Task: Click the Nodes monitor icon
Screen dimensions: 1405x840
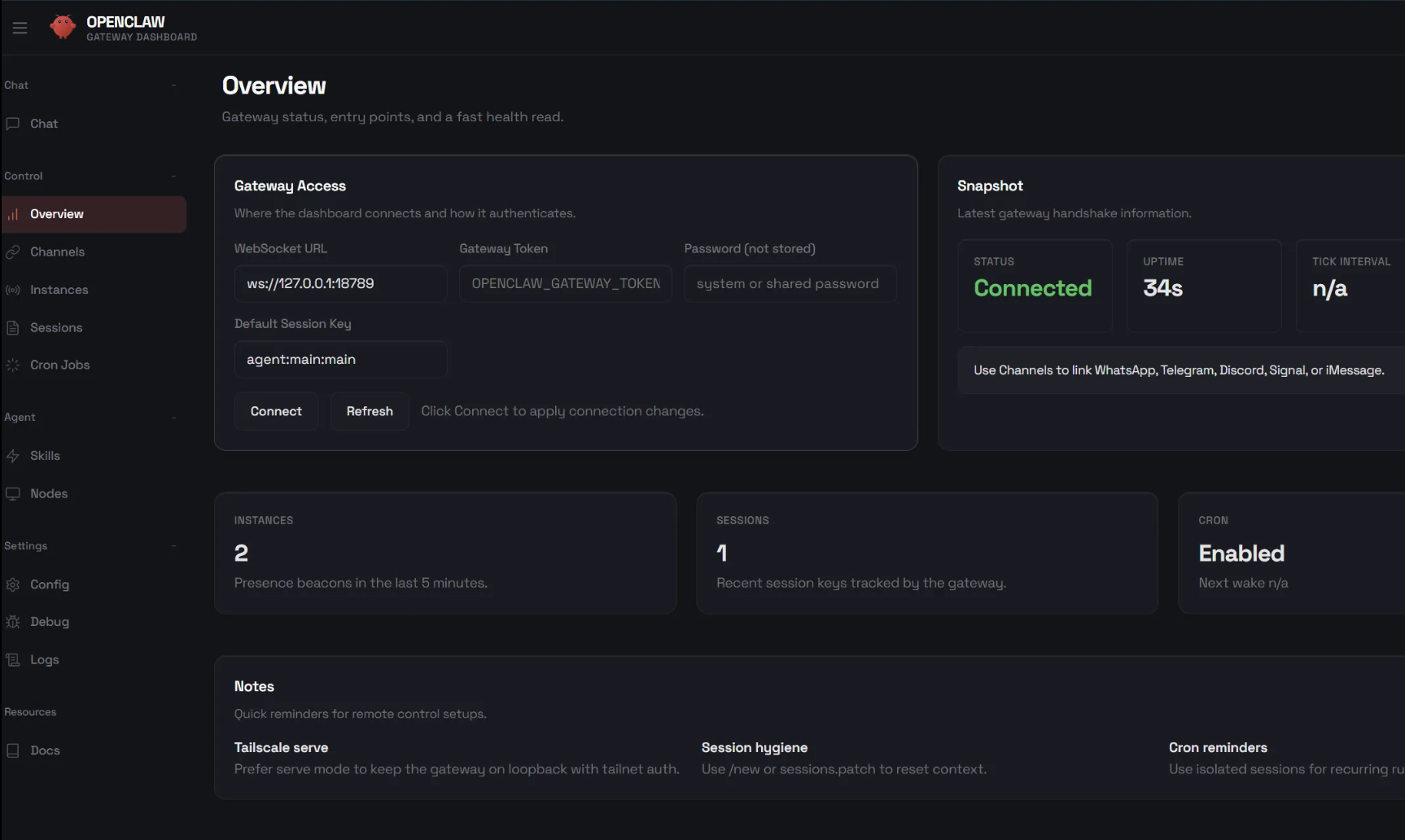Action: click(x=13, y=494)
